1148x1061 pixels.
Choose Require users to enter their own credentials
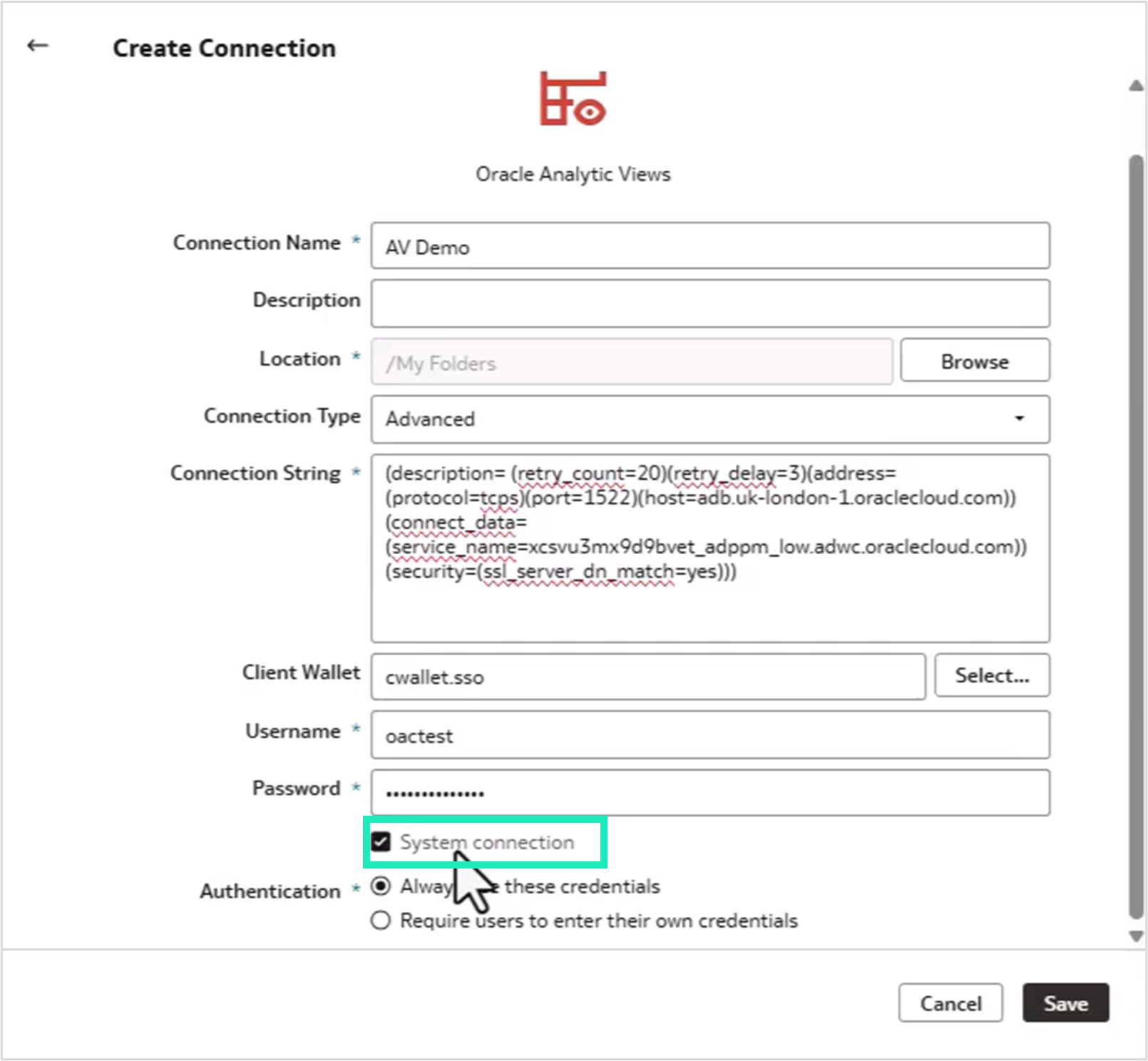[382, 921]
